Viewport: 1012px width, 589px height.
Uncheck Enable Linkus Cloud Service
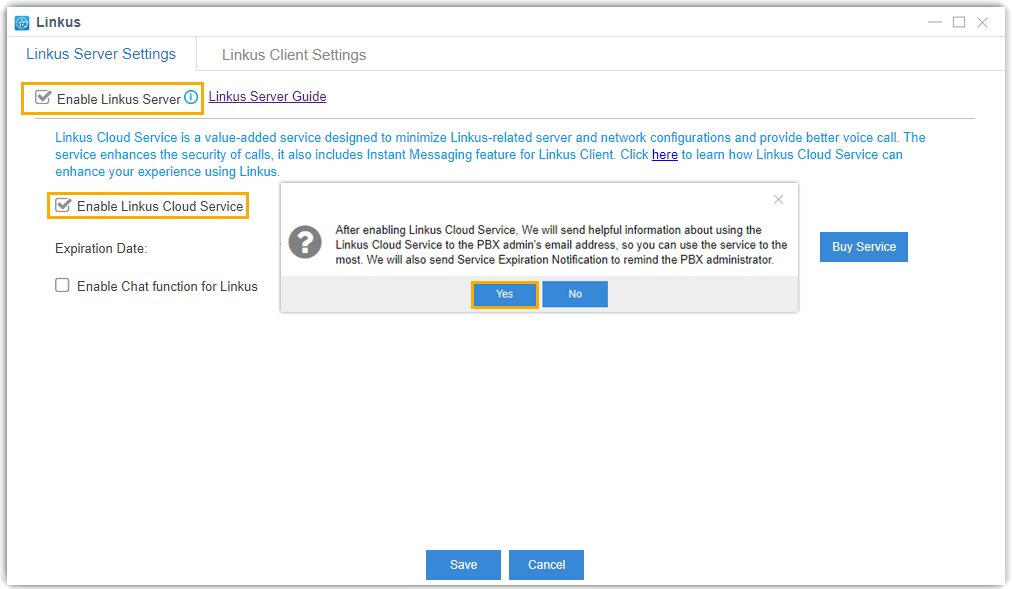[63, 206]
